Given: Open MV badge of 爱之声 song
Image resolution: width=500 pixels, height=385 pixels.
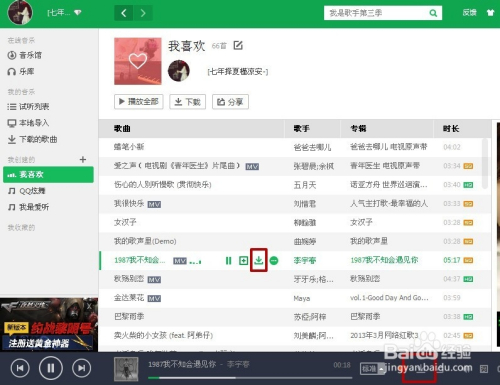Looking at the screenshot, I should coord(252,166).
